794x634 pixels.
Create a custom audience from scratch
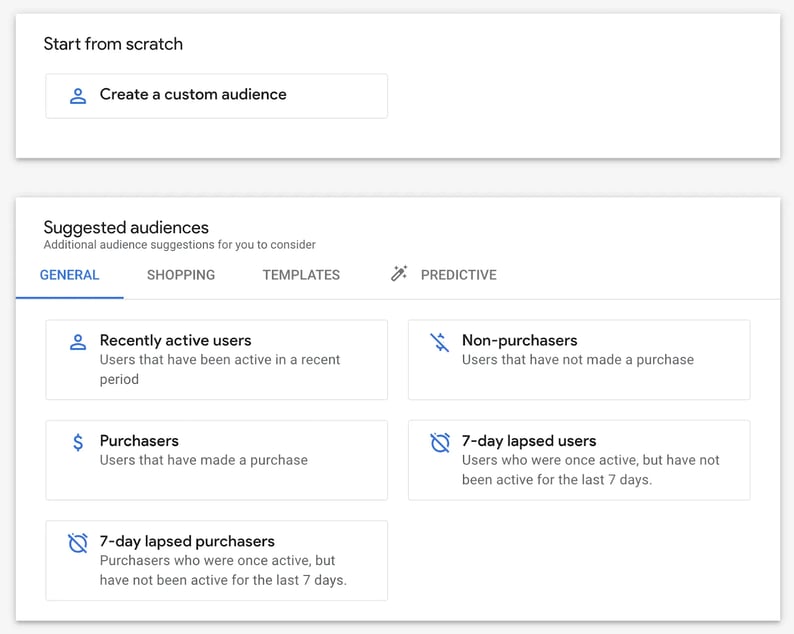click(x=217, y=96)
